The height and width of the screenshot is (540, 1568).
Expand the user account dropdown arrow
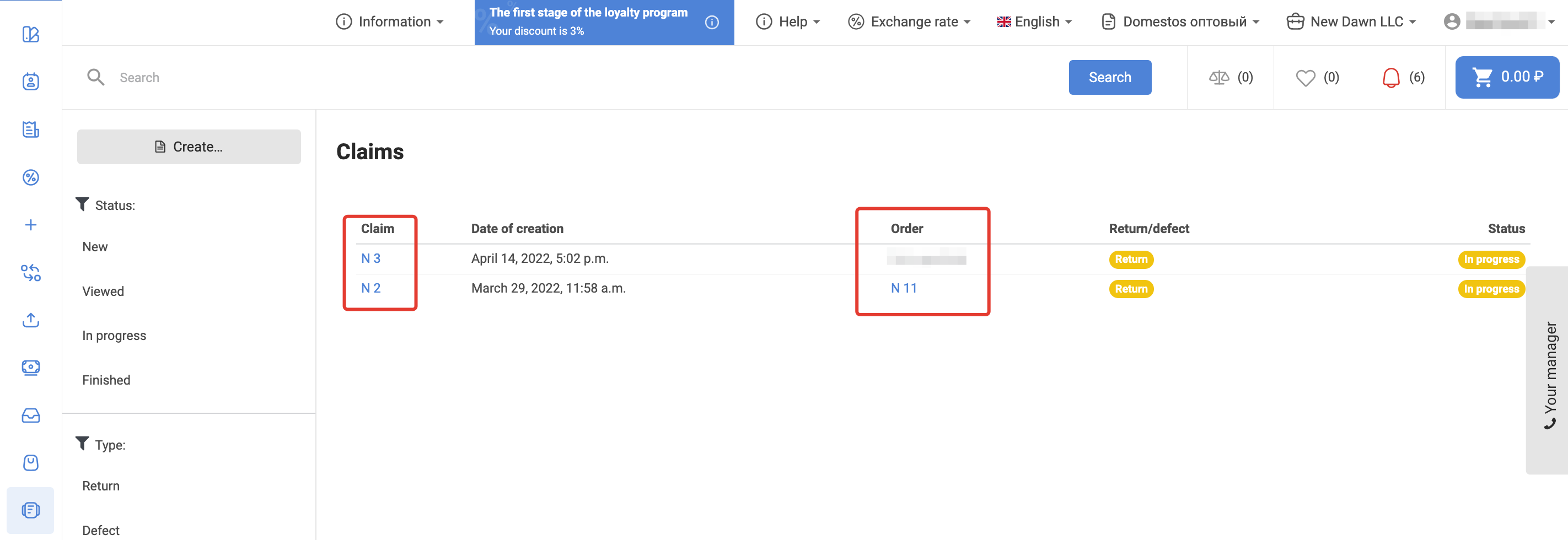pos(1551,22)
